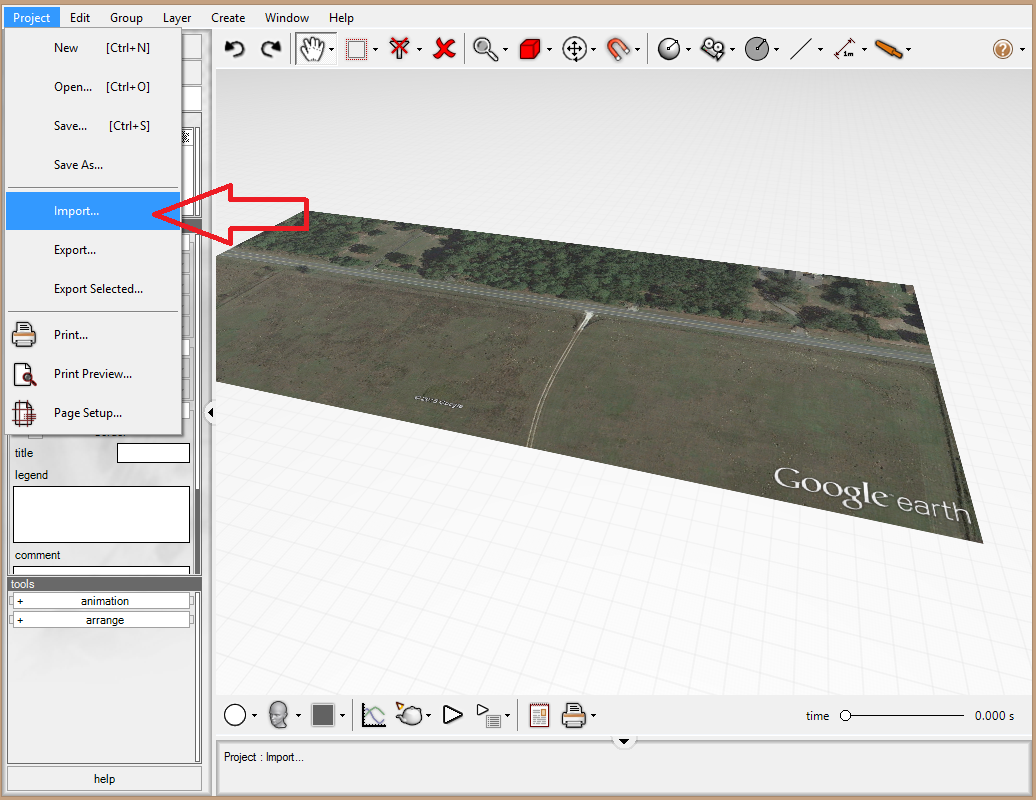Open the graph curves icon
This screenshot has width=1036, height=800.
(x=373, y=715)
